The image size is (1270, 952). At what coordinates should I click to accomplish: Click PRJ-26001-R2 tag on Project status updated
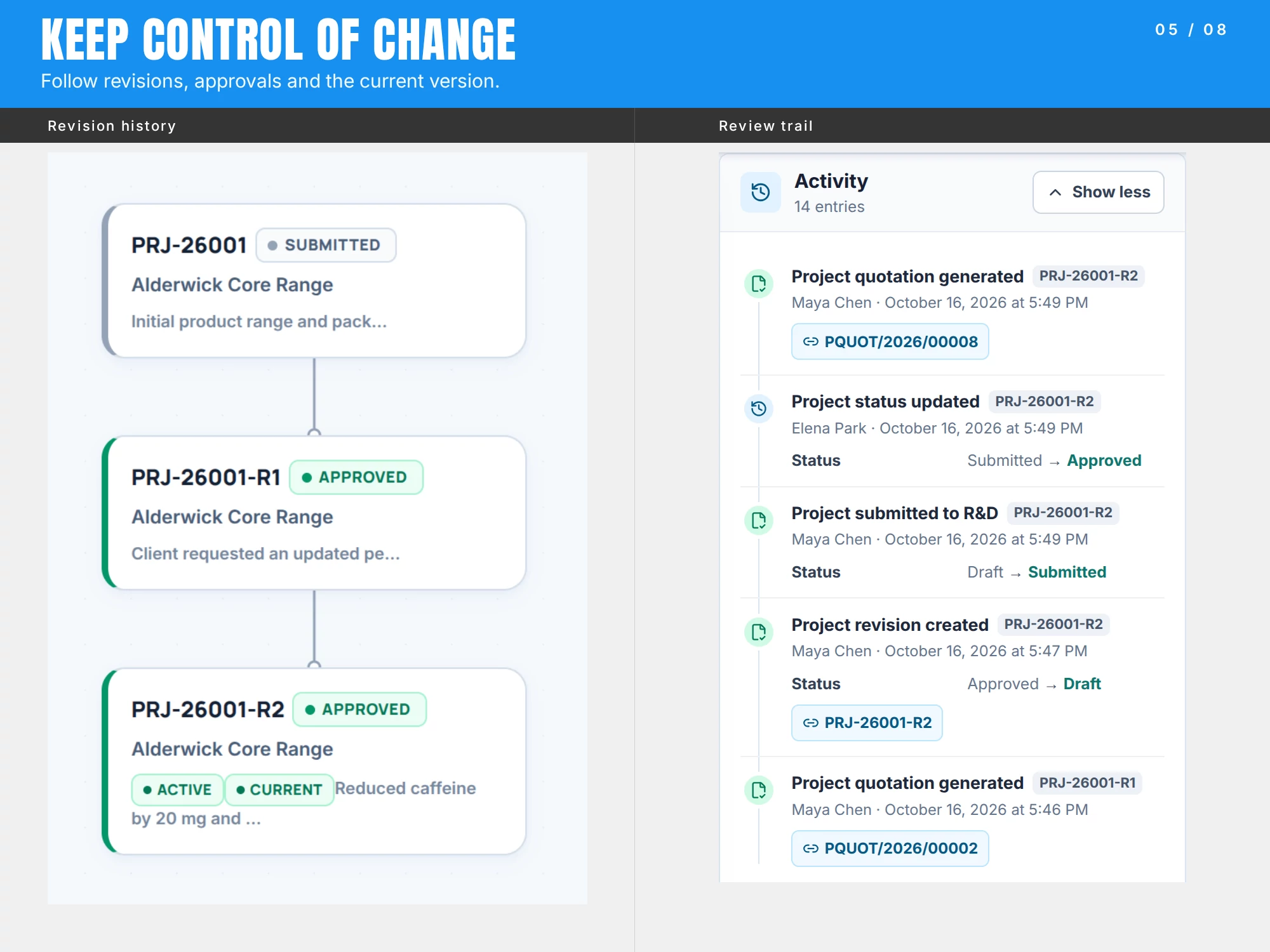pos(1045,401)
